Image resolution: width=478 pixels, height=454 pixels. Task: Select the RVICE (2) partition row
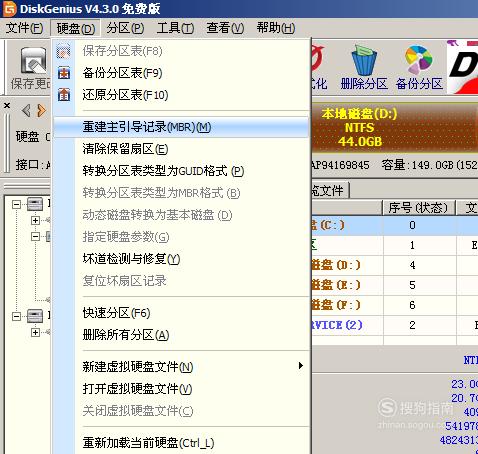coord(395,325)
